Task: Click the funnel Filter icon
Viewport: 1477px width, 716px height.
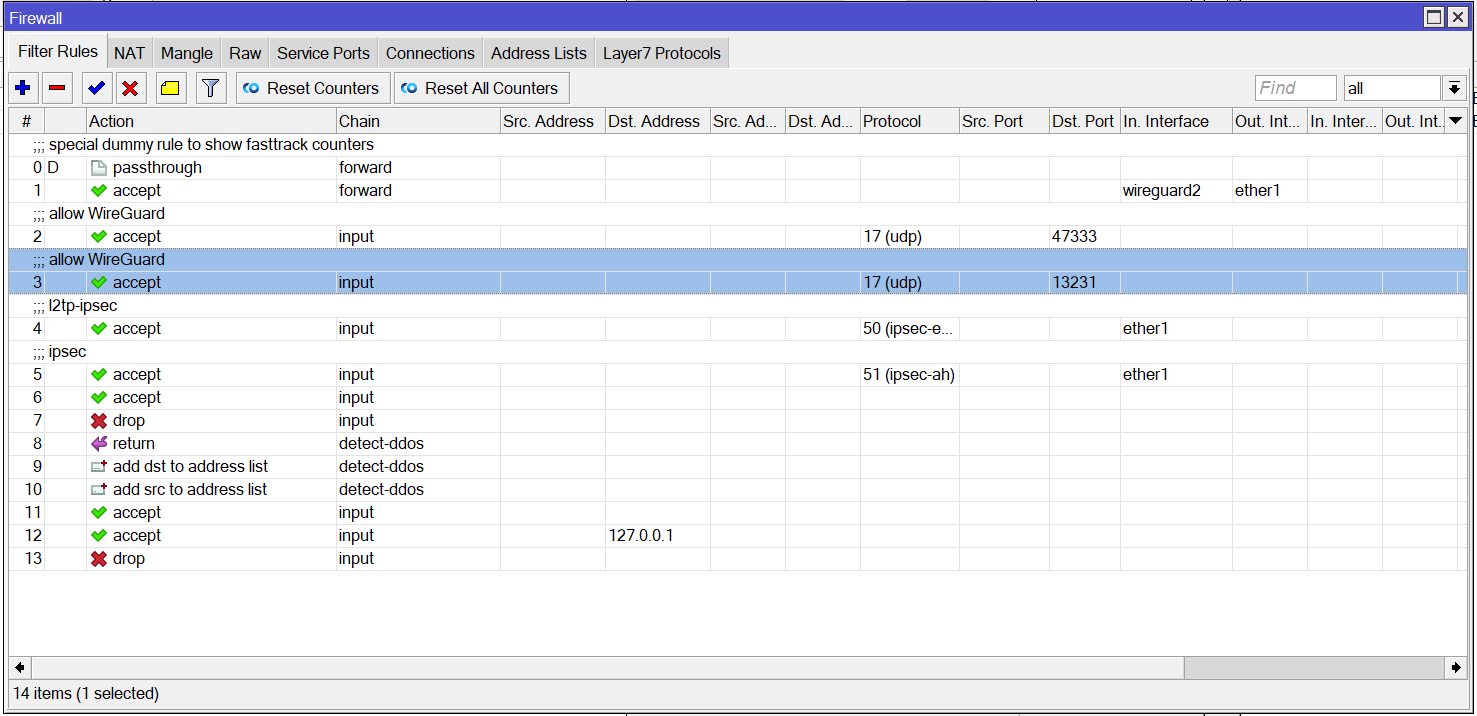Action: (x=210, y=88)
